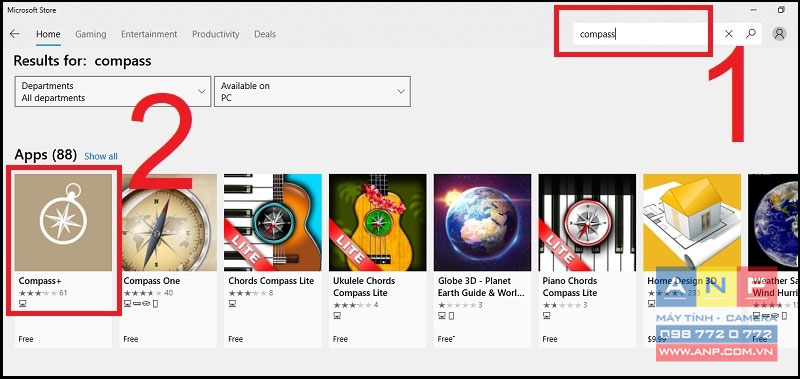Open the Compass One app thumbnail
This screenshot has height=379, width=800.
click(168, 222)
